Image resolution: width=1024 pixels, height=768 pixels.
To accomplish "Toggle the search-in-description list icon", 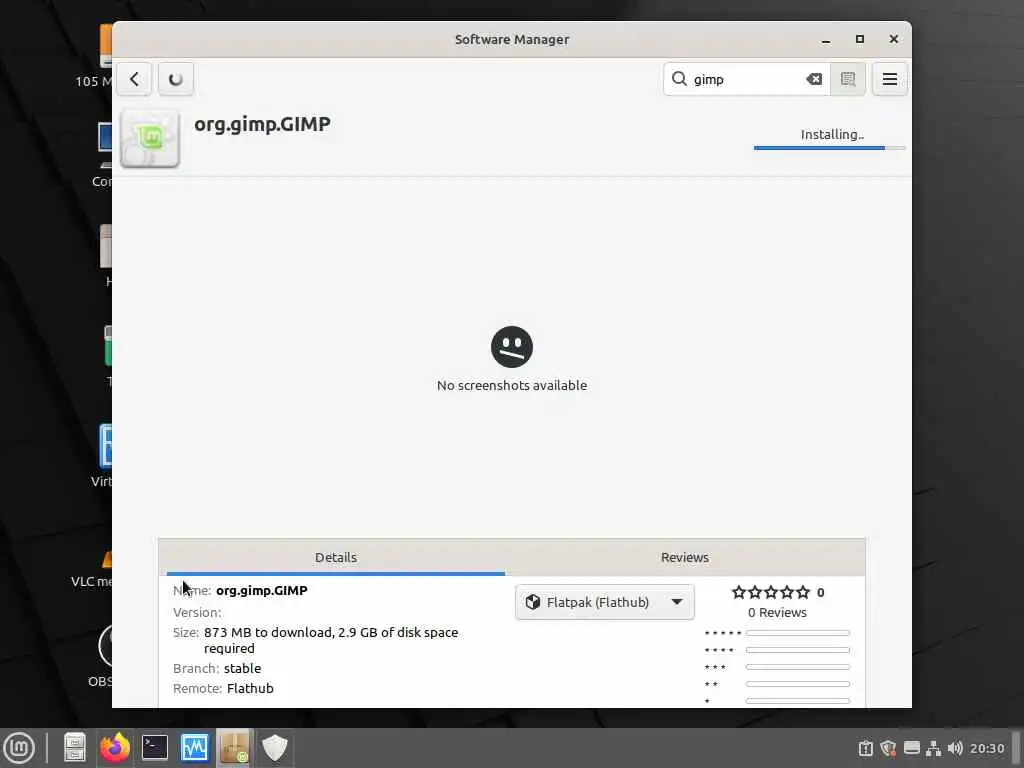I will click(x=848, y=79).
